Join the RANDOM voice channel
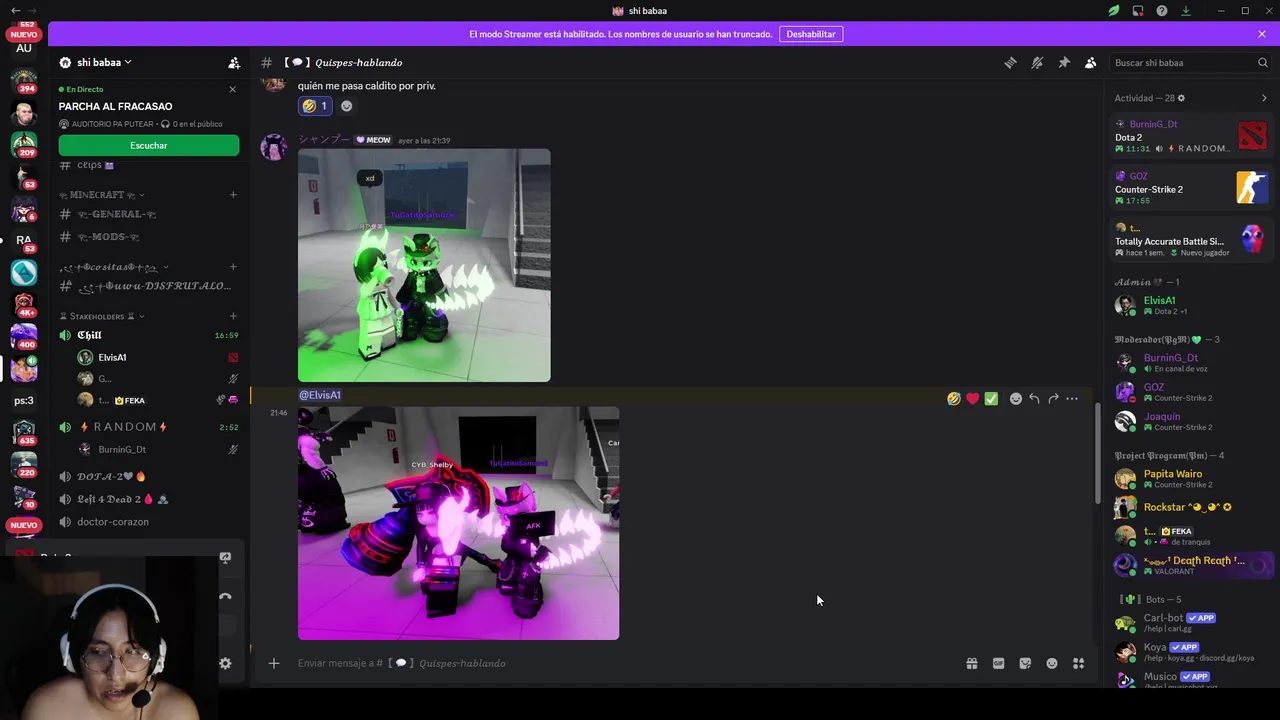Screen dimensions: 1280x720 [149, 427]
